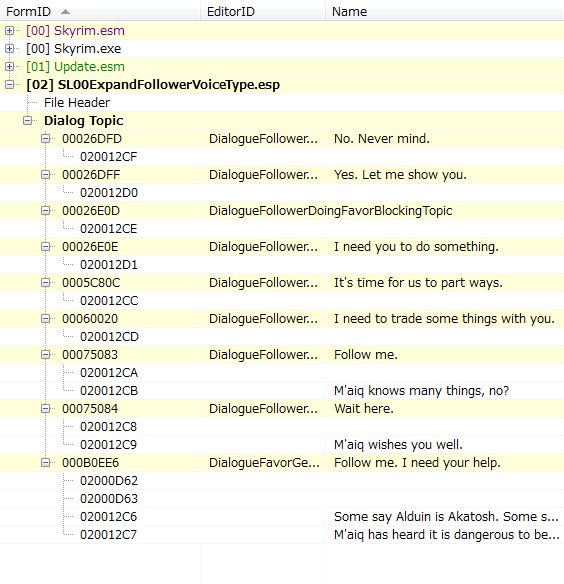Select child record 020012D0
The width and height of the screenshot is (564, 584).
coord(109,193)
